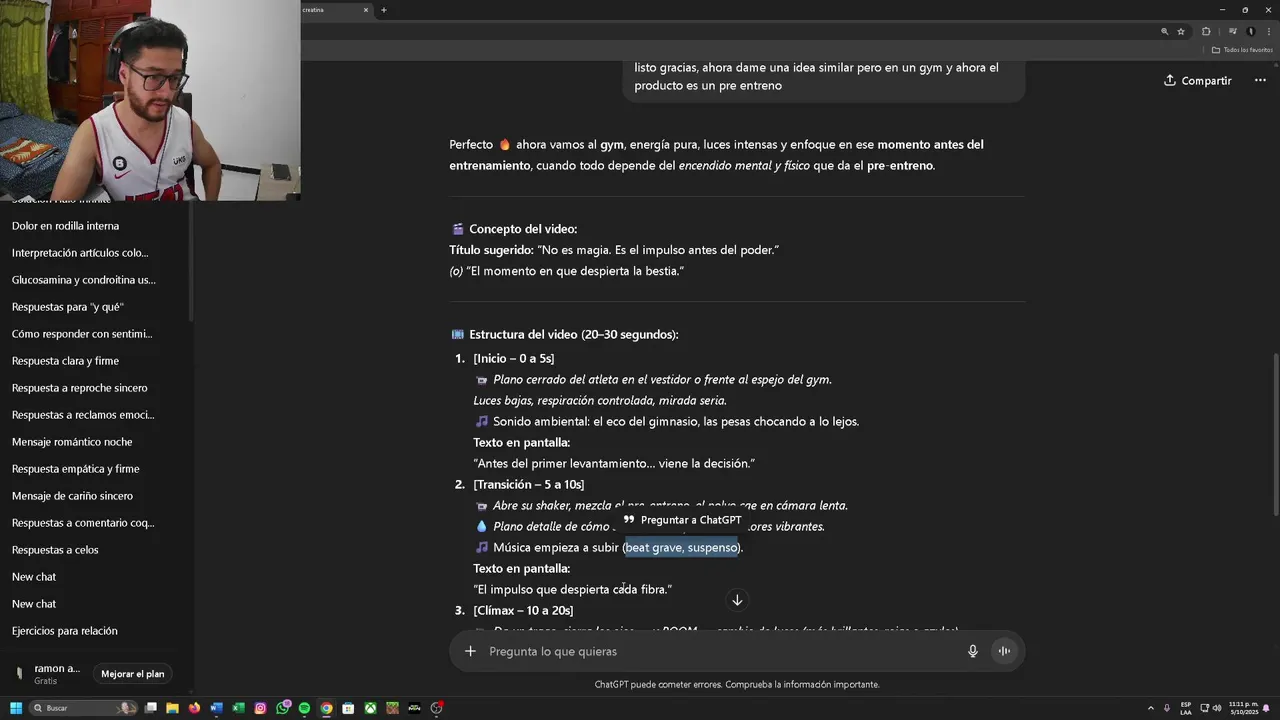Open the Chrome three-dot menu

coord(1267,31)
